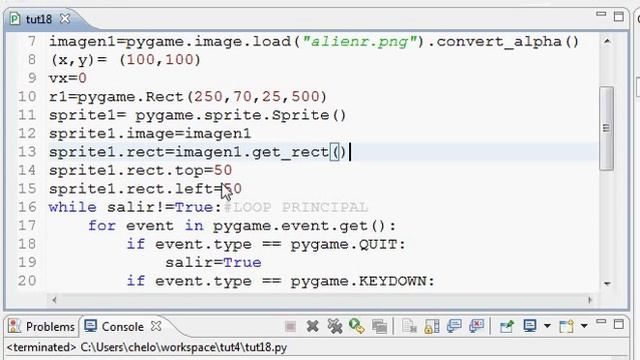This screenshot has height=360, width=640.
Task: Toggle show console on standard output change
Action: pyautogui.click(x=454, y=326)
